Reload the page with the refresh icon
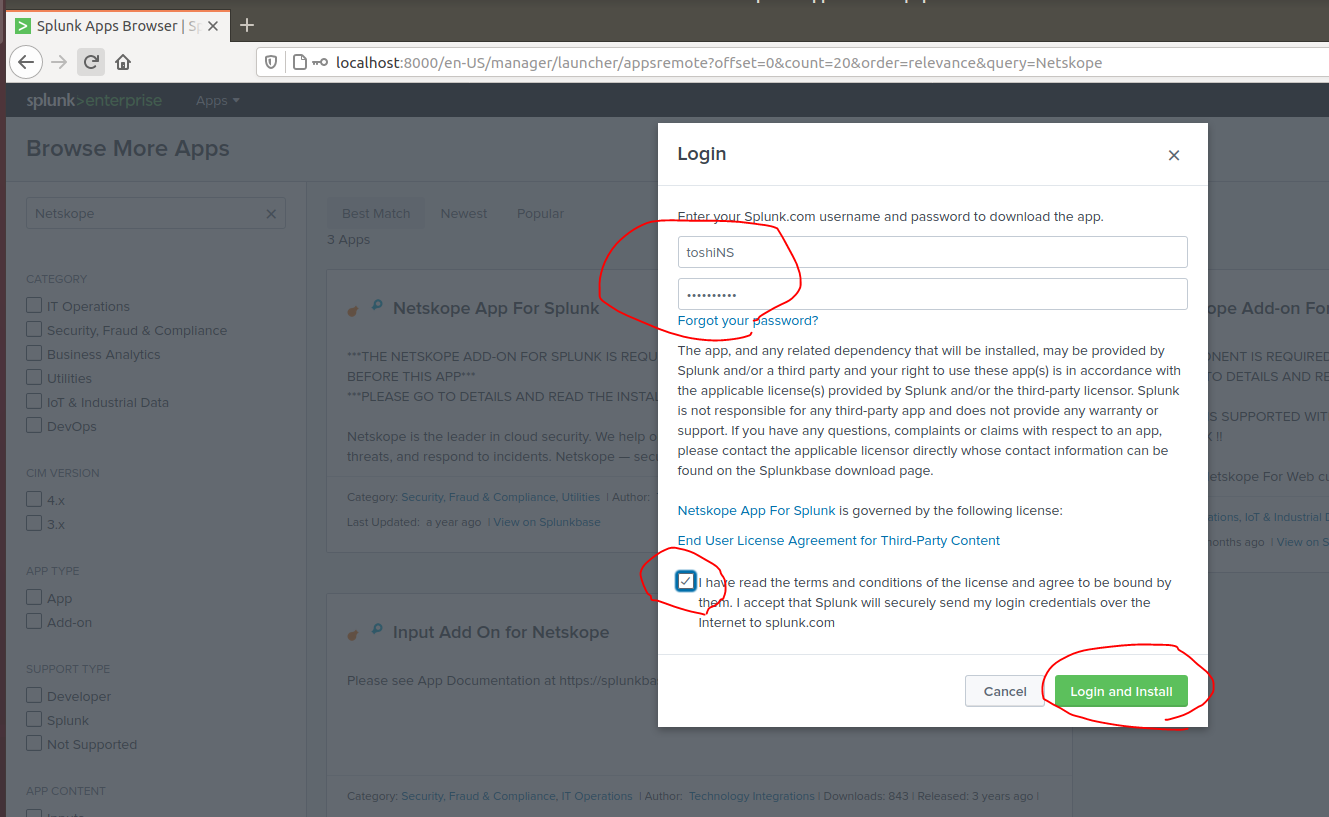The width and height of the screenshot is (1329, 817). 91,62
